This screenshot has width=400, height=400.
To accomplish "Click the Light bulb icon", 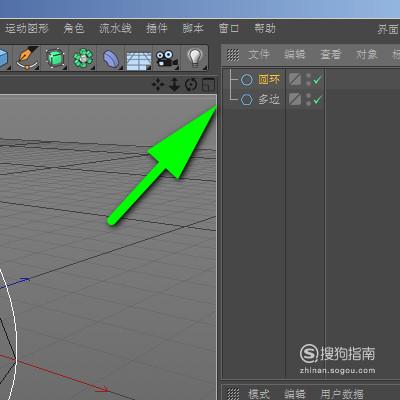I will click(195, 58).
